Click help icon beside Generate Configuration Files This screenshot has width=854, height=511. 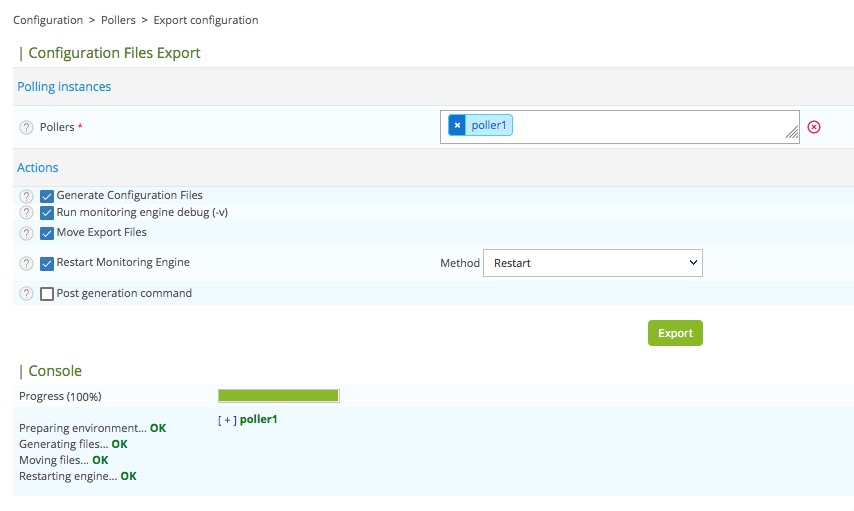click(x=26, y=196)
